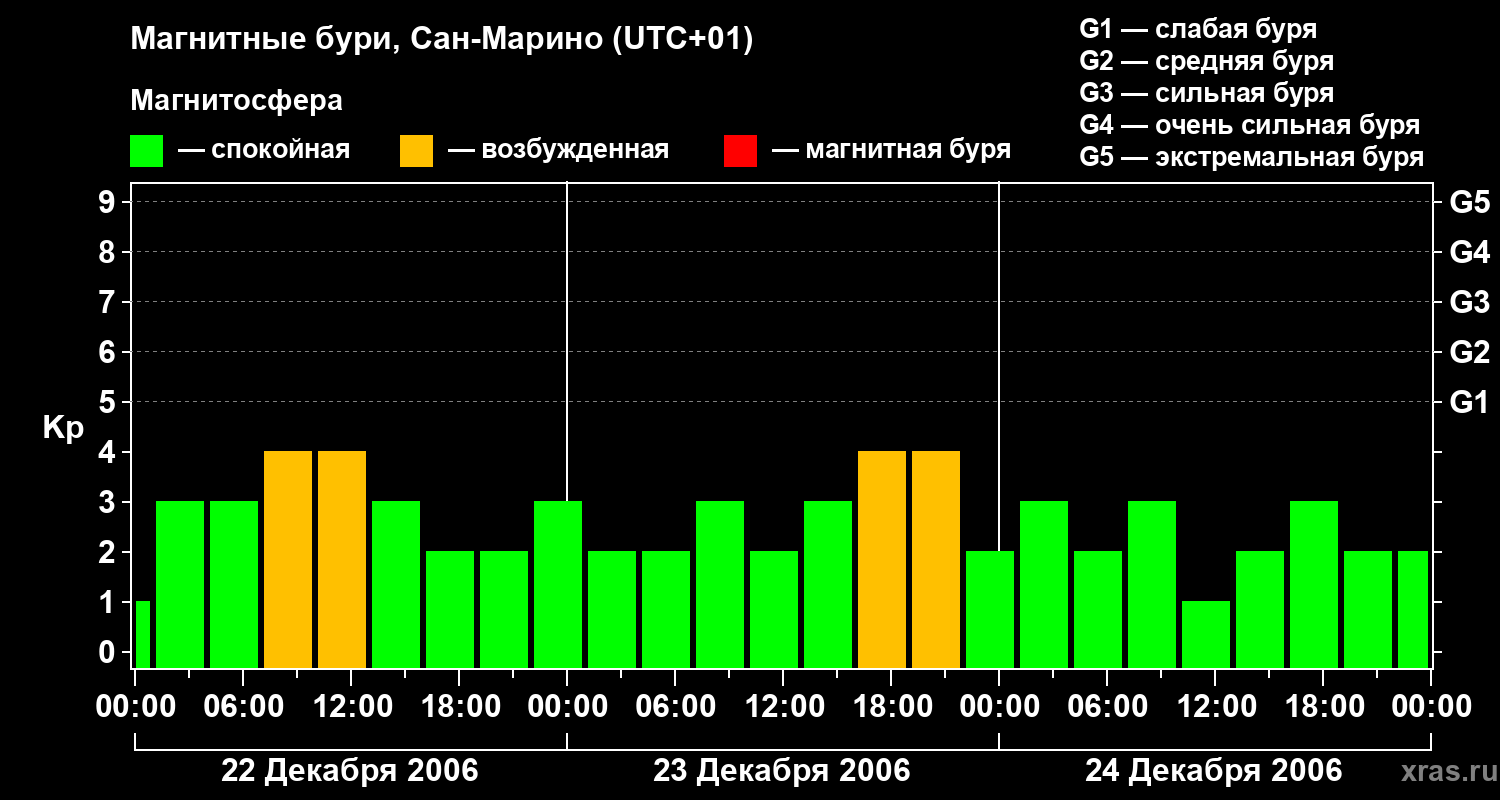Select the 'G5 — экстремальная буря' legend line

click(x=1252, y=157)
